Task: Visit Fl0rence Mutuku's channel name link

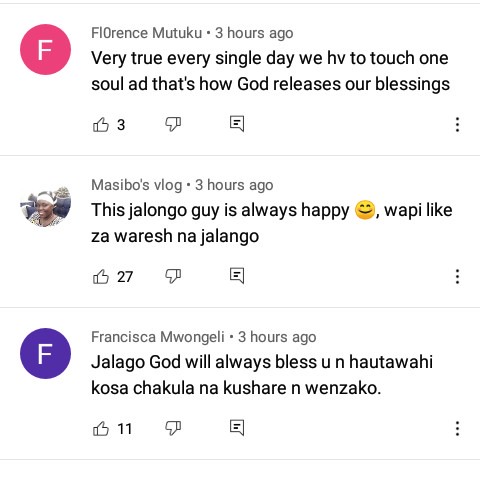Action: [x=147, y=33]
